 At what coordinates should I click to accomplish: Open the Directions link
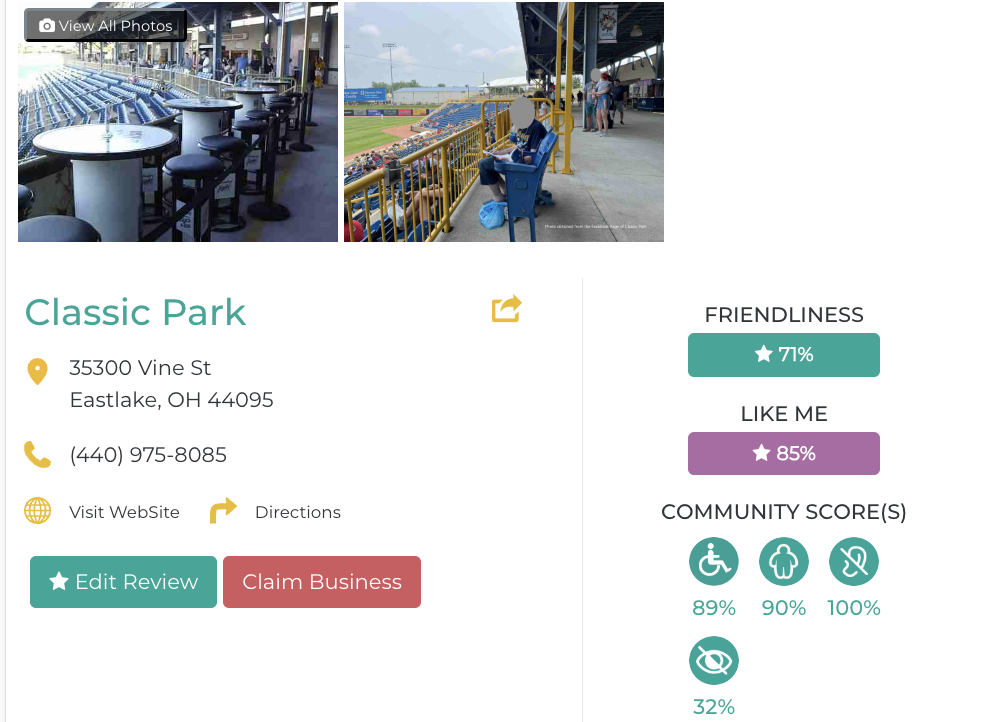tap(298, 512)
